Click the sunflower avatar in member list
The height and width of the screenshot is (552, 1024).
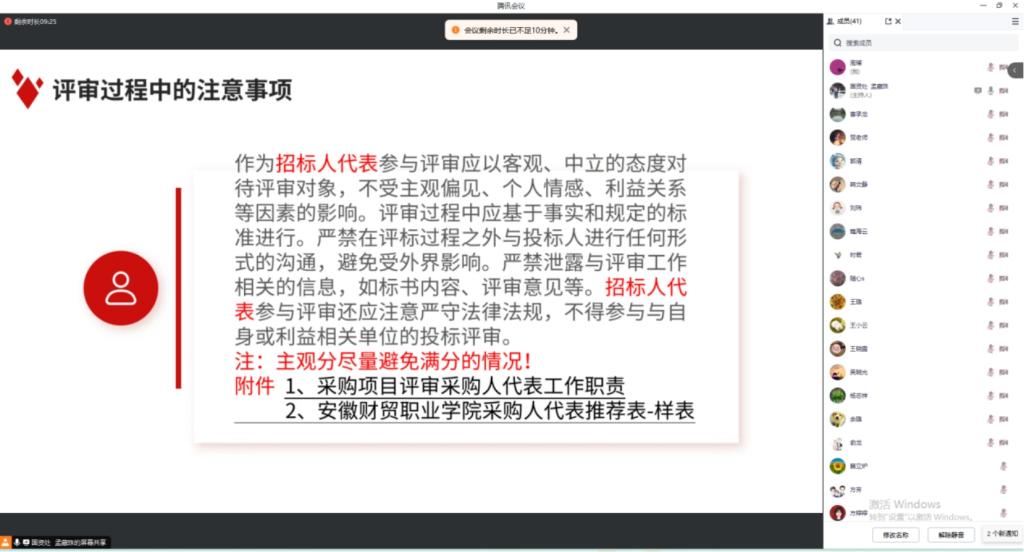(837, 466)
